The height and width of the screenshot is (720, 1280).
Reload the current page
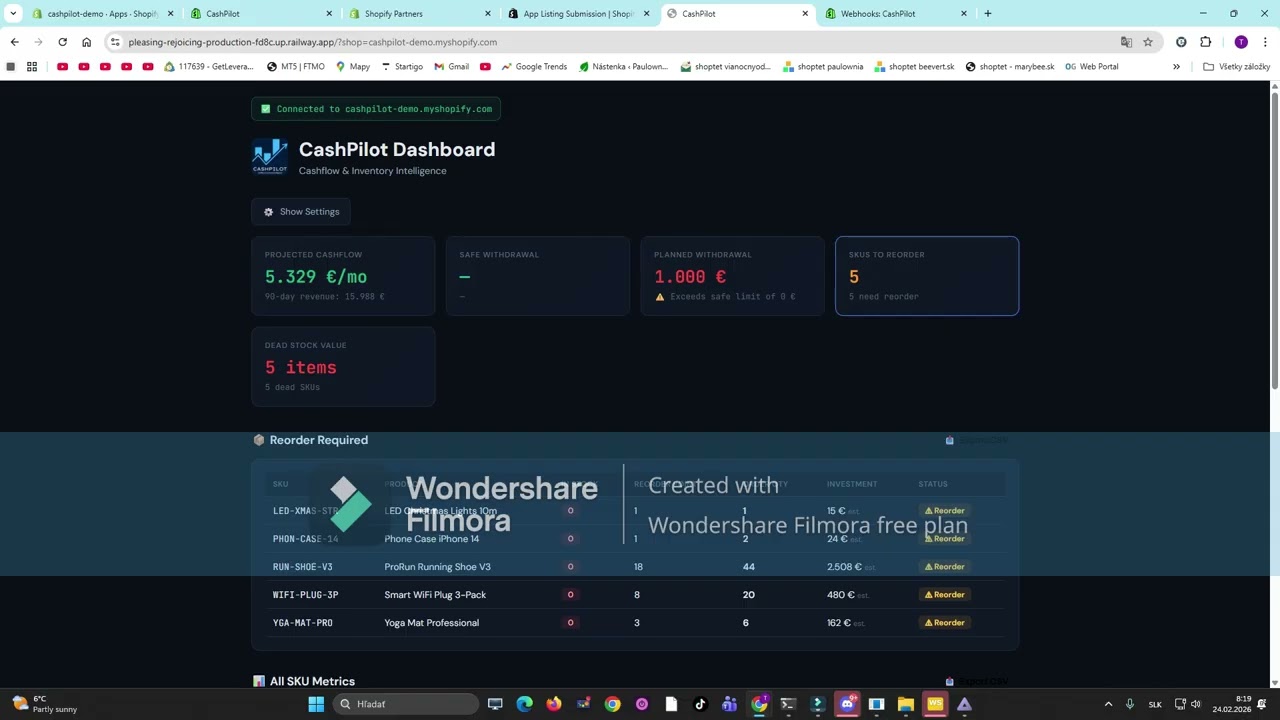click(62, 42)
